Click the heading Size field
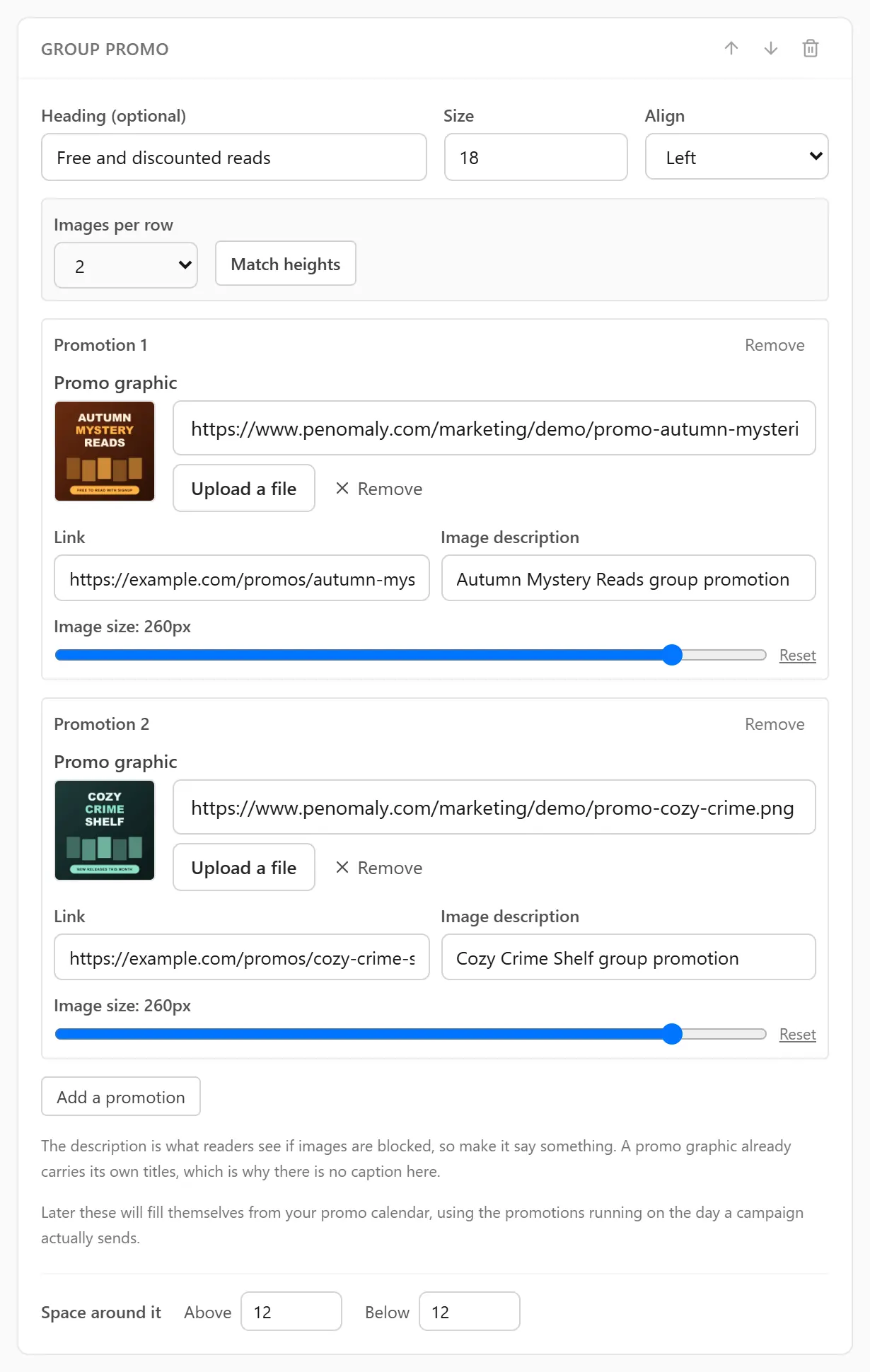Viewport: 870px width, 1372px height. pos(536,157)
